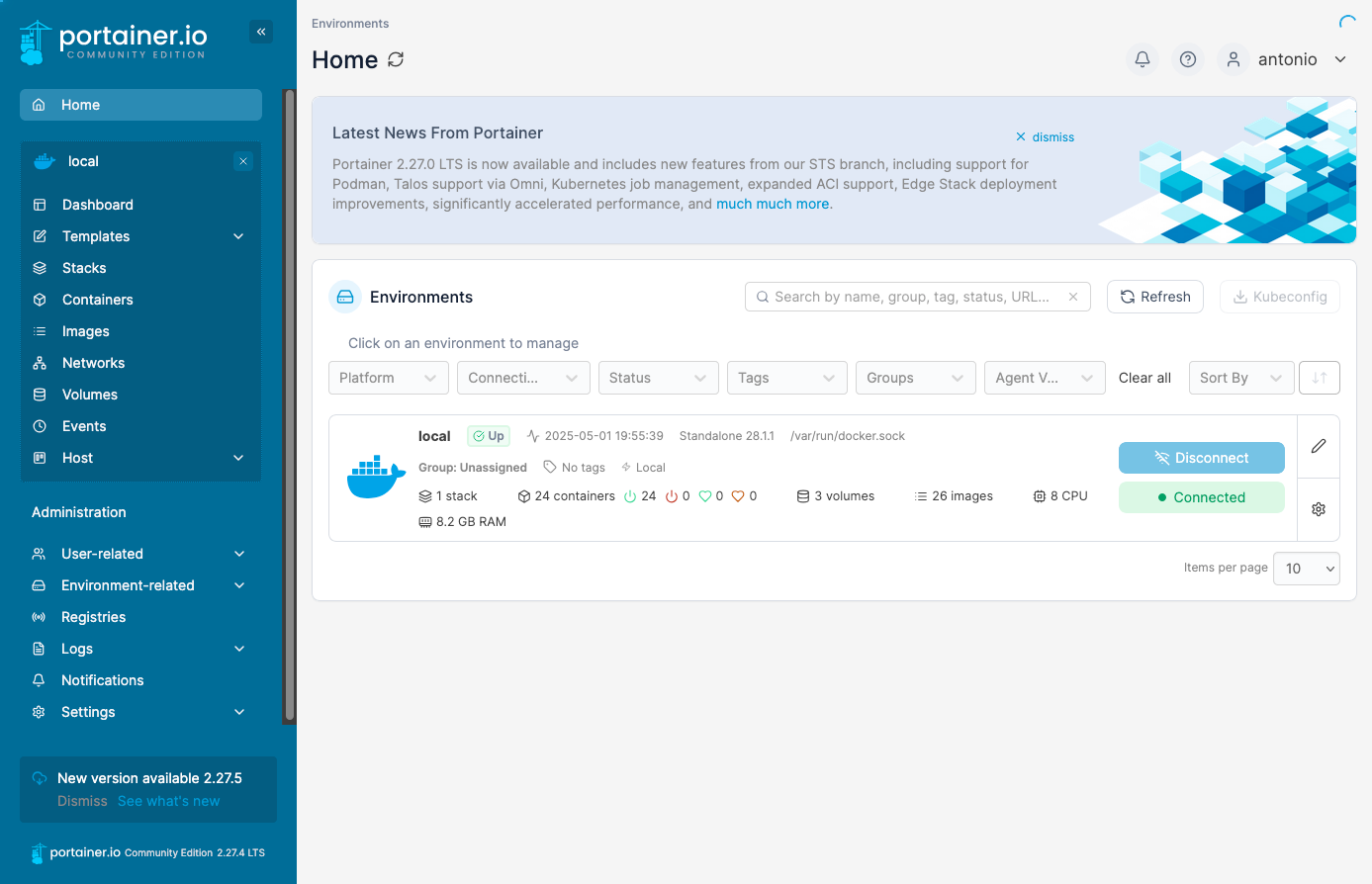Close the local environment with the X icon
Image resolution: width=1372 pixels, height=884 pixels.
pyautogui.click(x=243, y=161)
